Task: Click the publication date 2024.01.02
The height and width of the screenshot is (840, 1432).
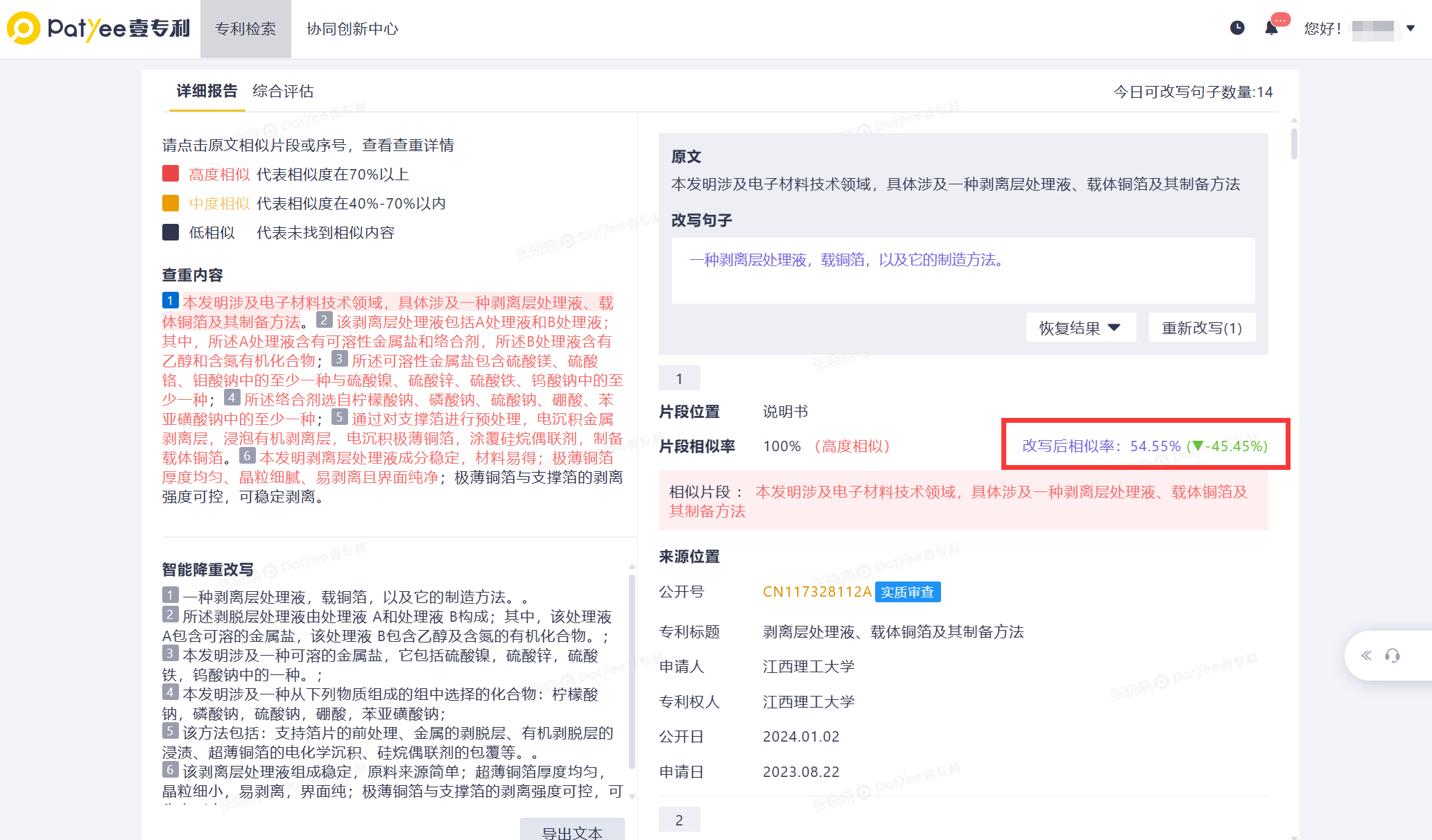Action: 801,737
